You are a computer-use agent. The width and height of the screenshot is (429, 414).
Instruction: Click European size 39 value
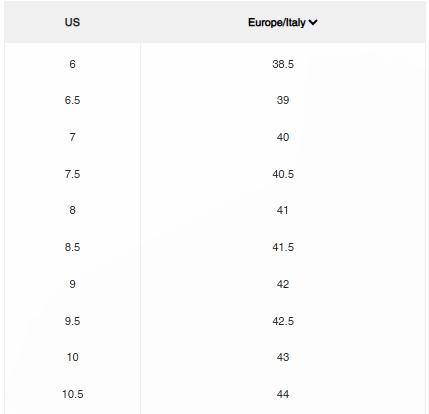click(283, 100)
